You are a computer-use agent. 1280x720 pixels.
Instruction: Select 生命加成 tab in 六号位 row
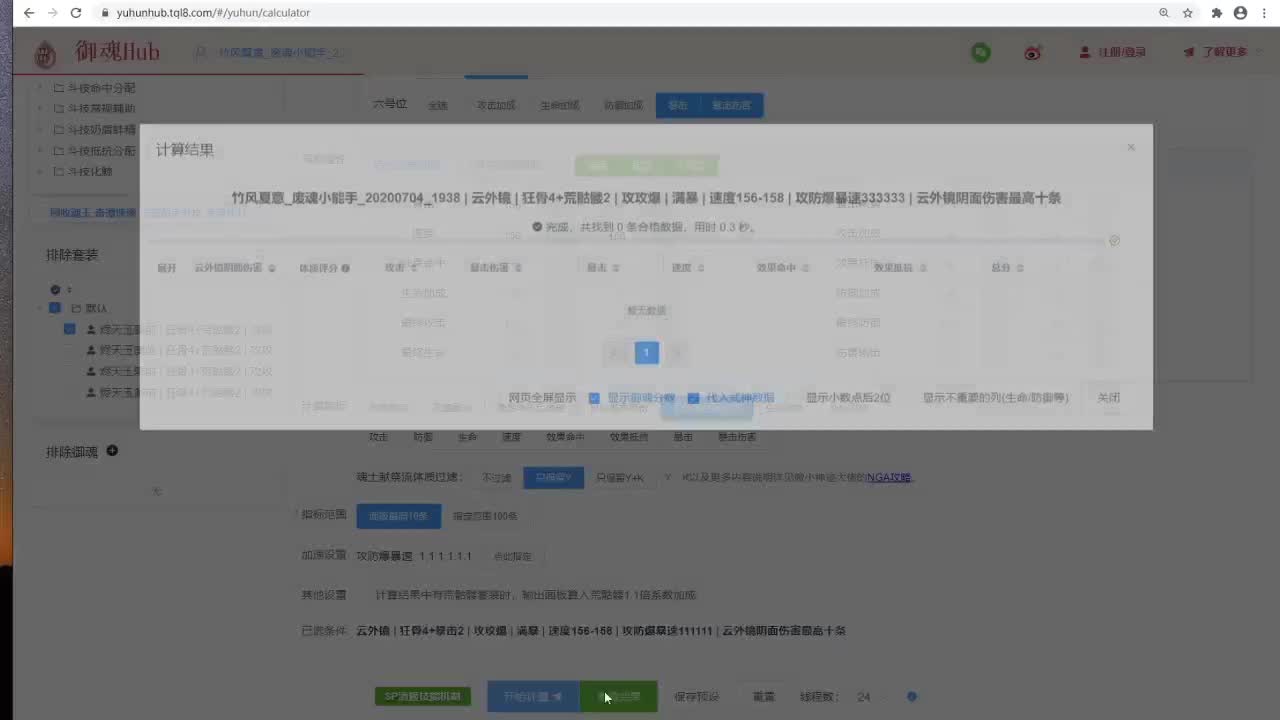coord(560,105)
